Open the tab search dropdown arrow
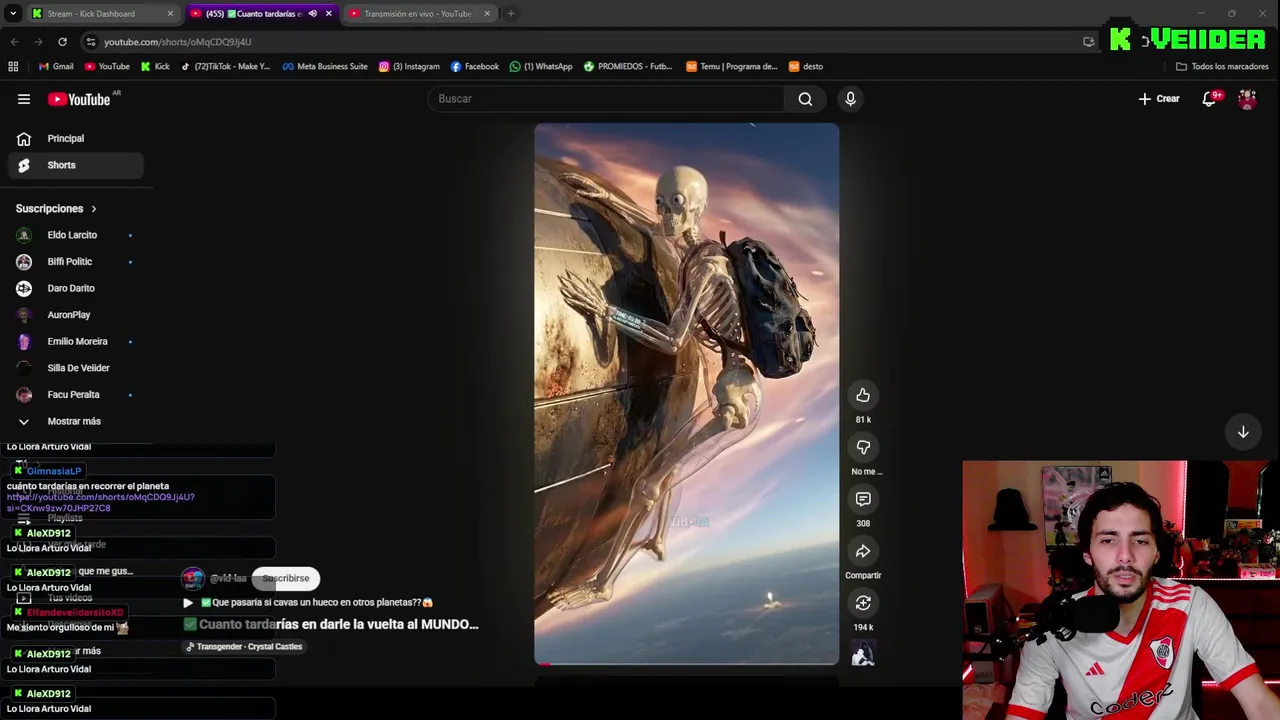This screenshot has width=1280, height=720. (x=13, y=14)
